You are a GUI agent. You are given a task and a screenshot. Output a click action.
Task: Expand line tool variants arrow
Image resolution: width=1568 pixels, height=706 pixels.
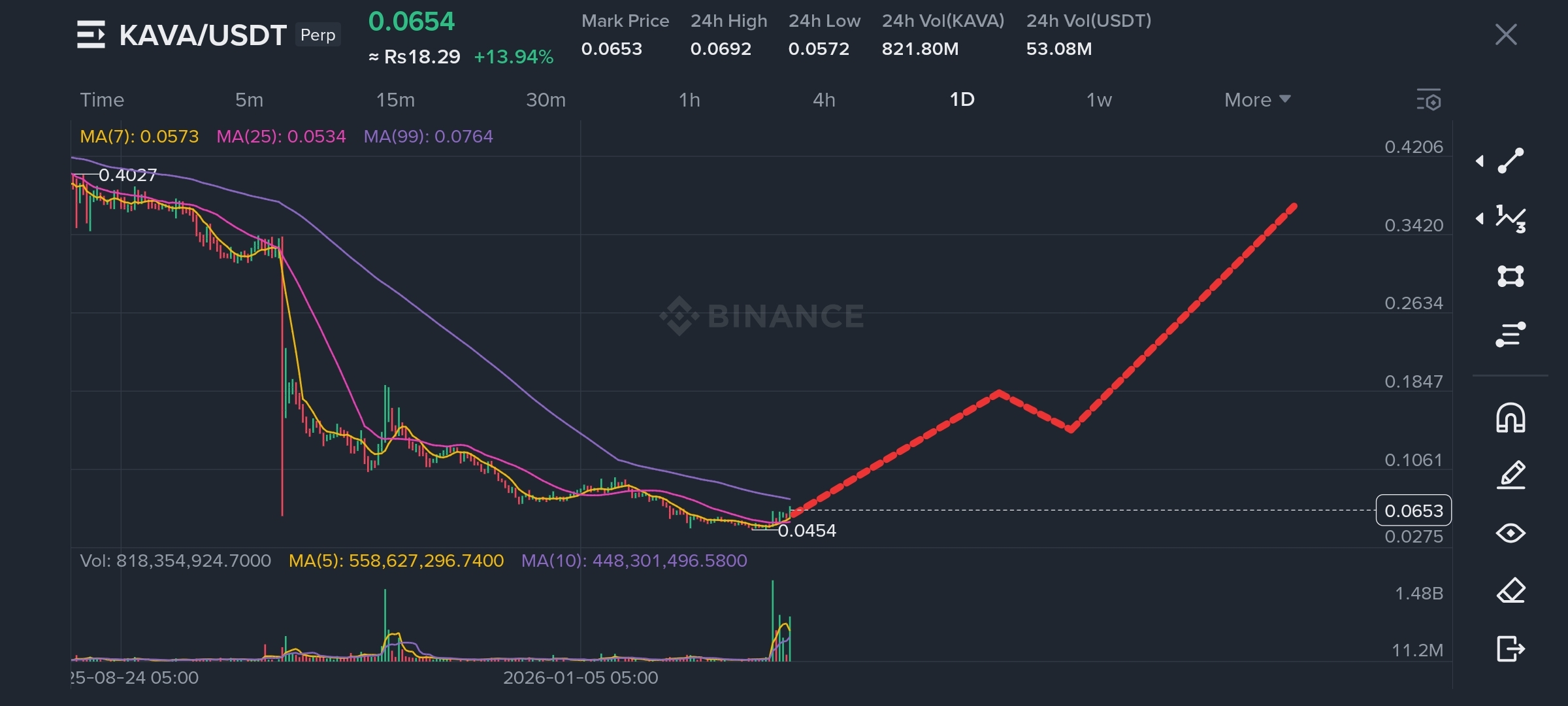coord(1480,161)
